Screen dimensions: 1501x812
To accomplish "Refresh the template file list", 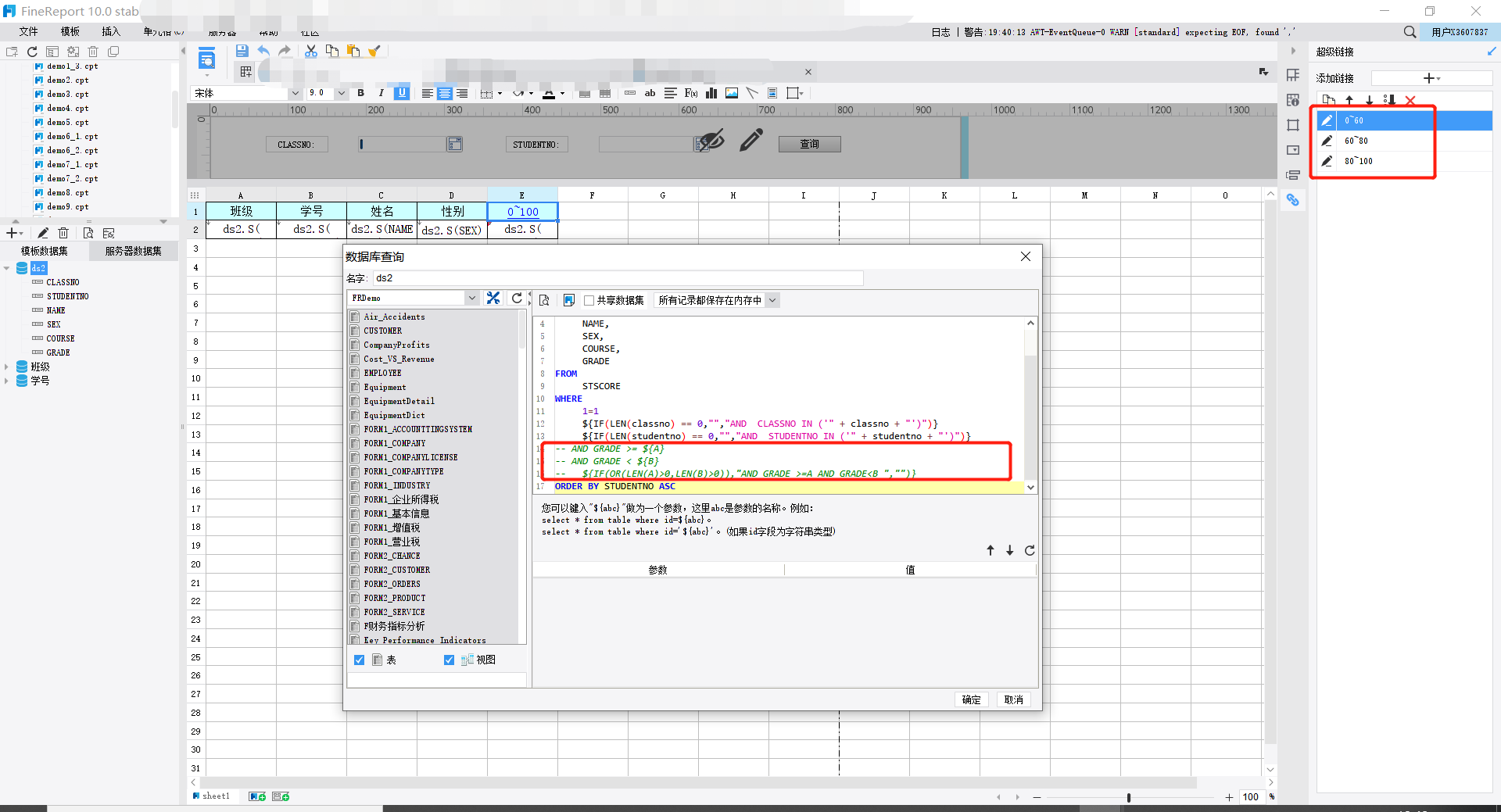I will tap(32, 52).
